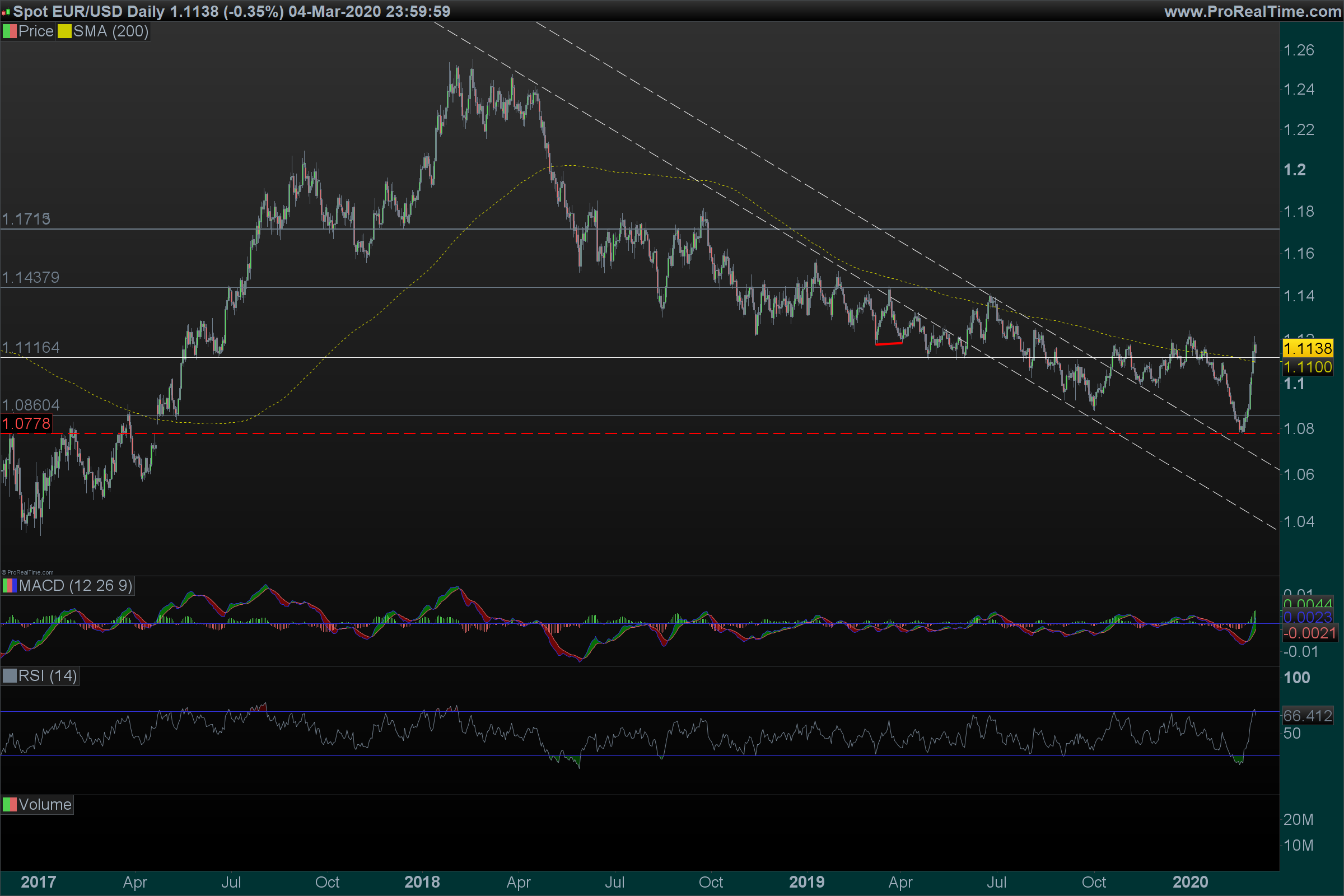Click the 1.1100 price level tag
Image resolution: width=1344 pixels, height=896 pixels.
click(x=1308, y=367)
